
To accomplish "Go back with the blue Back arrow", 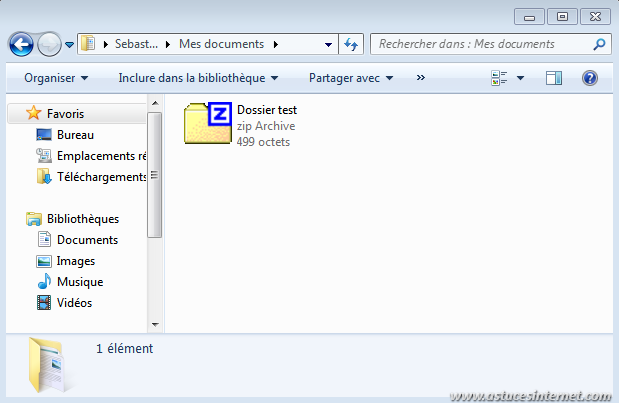I will tap(21, 44).
